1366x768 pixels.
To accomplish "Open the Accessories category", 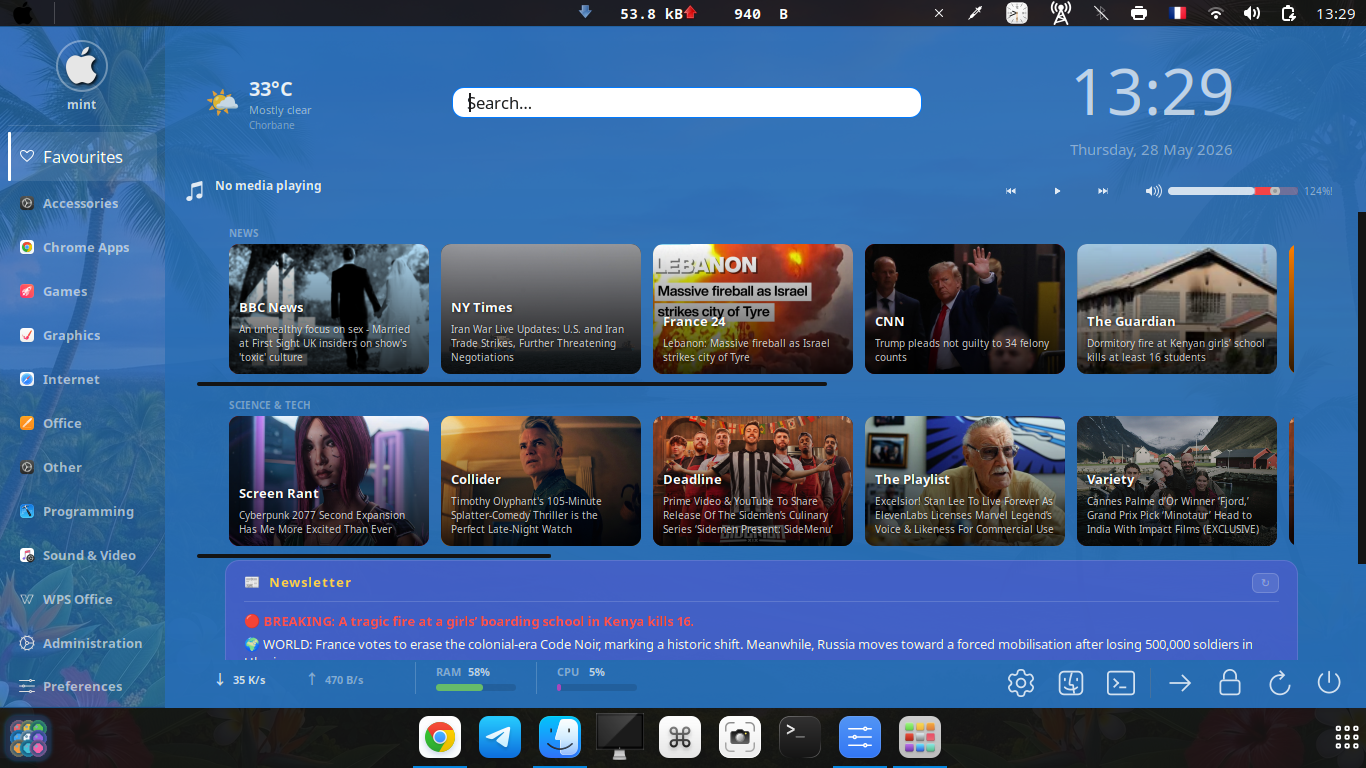I will click(x=83, y=203).
